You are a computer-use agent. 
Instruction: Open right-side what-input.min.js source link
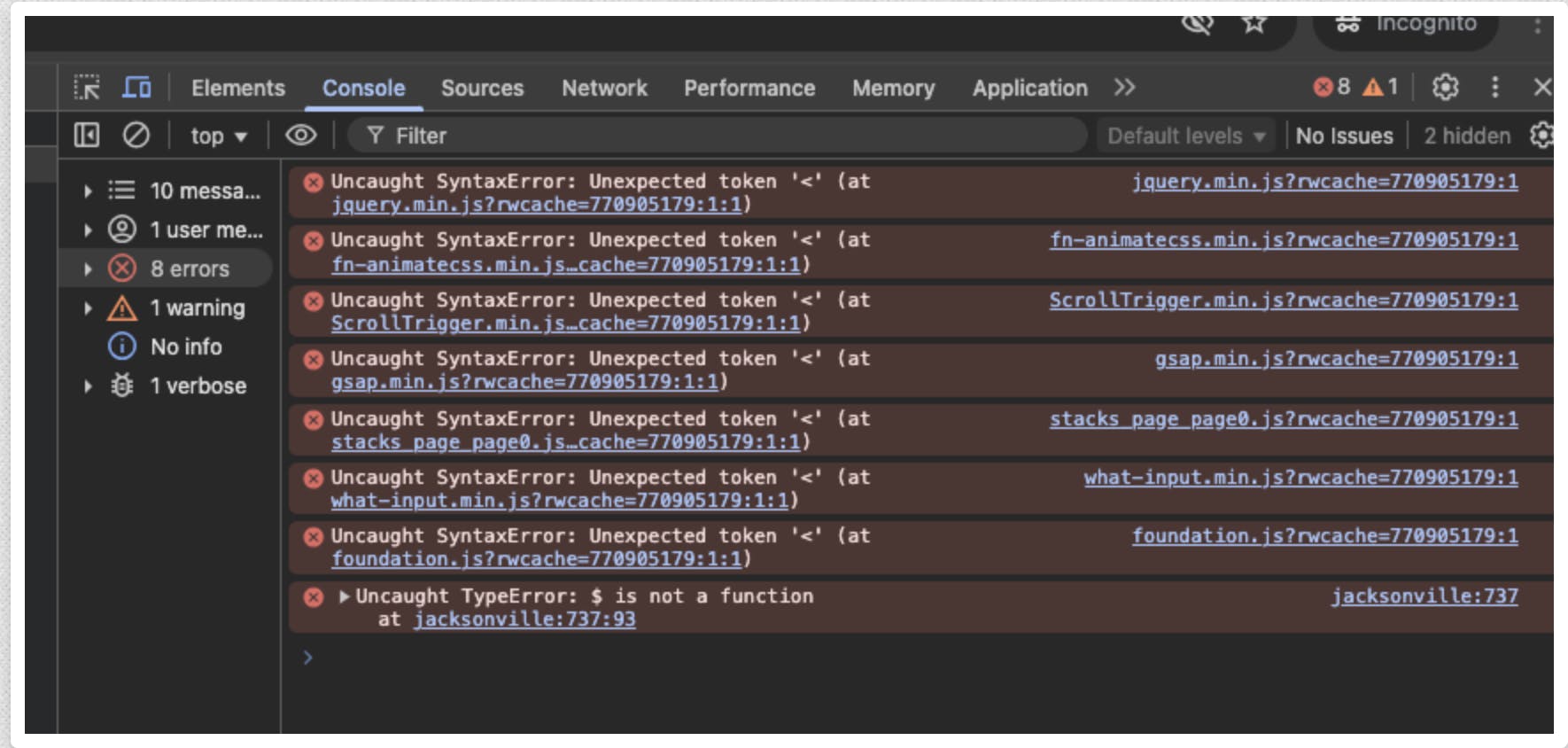point(1300,478)
